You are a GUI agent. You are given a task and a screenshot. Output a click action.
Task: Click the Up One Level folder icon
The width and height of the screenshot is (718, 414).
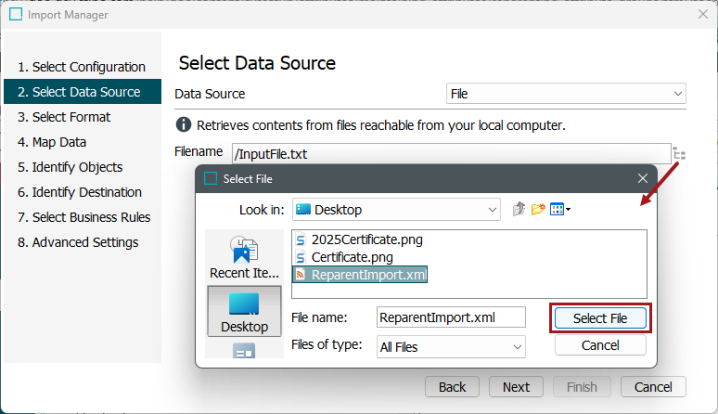[518, 209]
